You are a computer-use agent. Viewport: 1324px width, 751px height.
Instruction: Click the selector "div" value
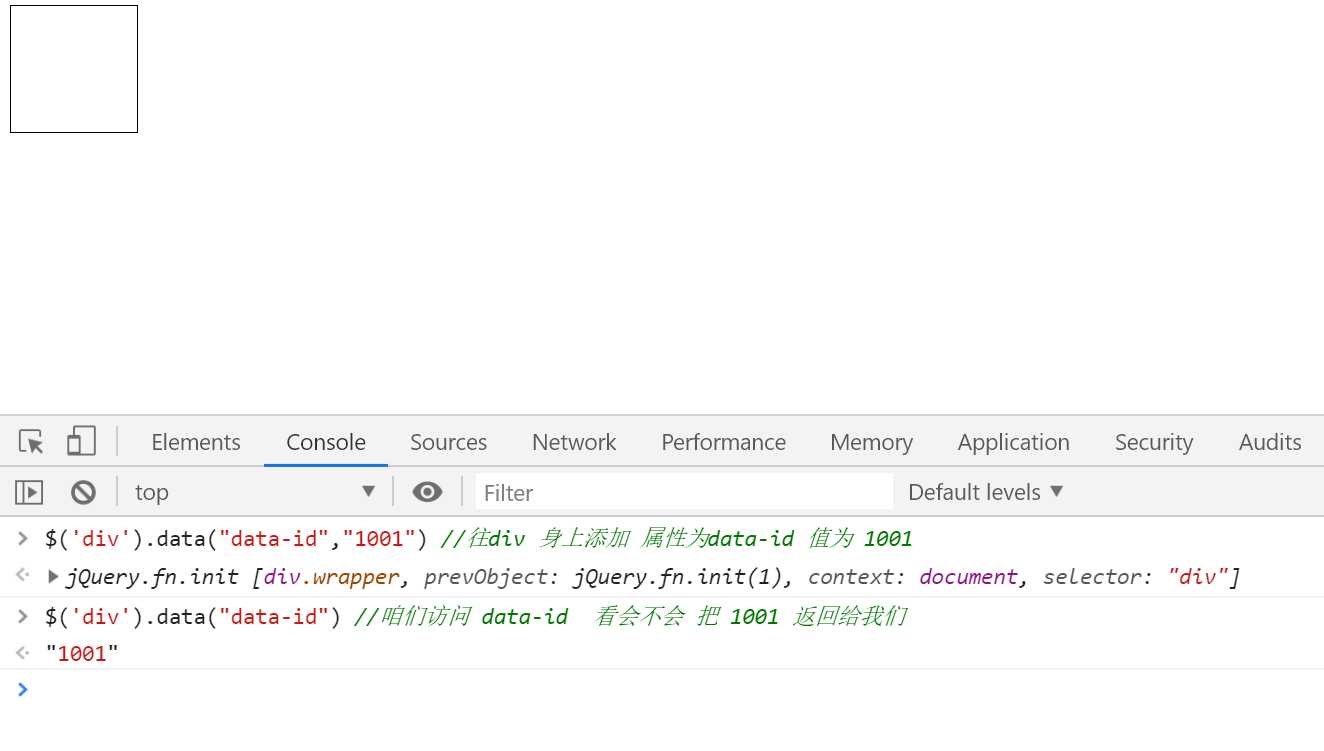tap(1199, 577)
